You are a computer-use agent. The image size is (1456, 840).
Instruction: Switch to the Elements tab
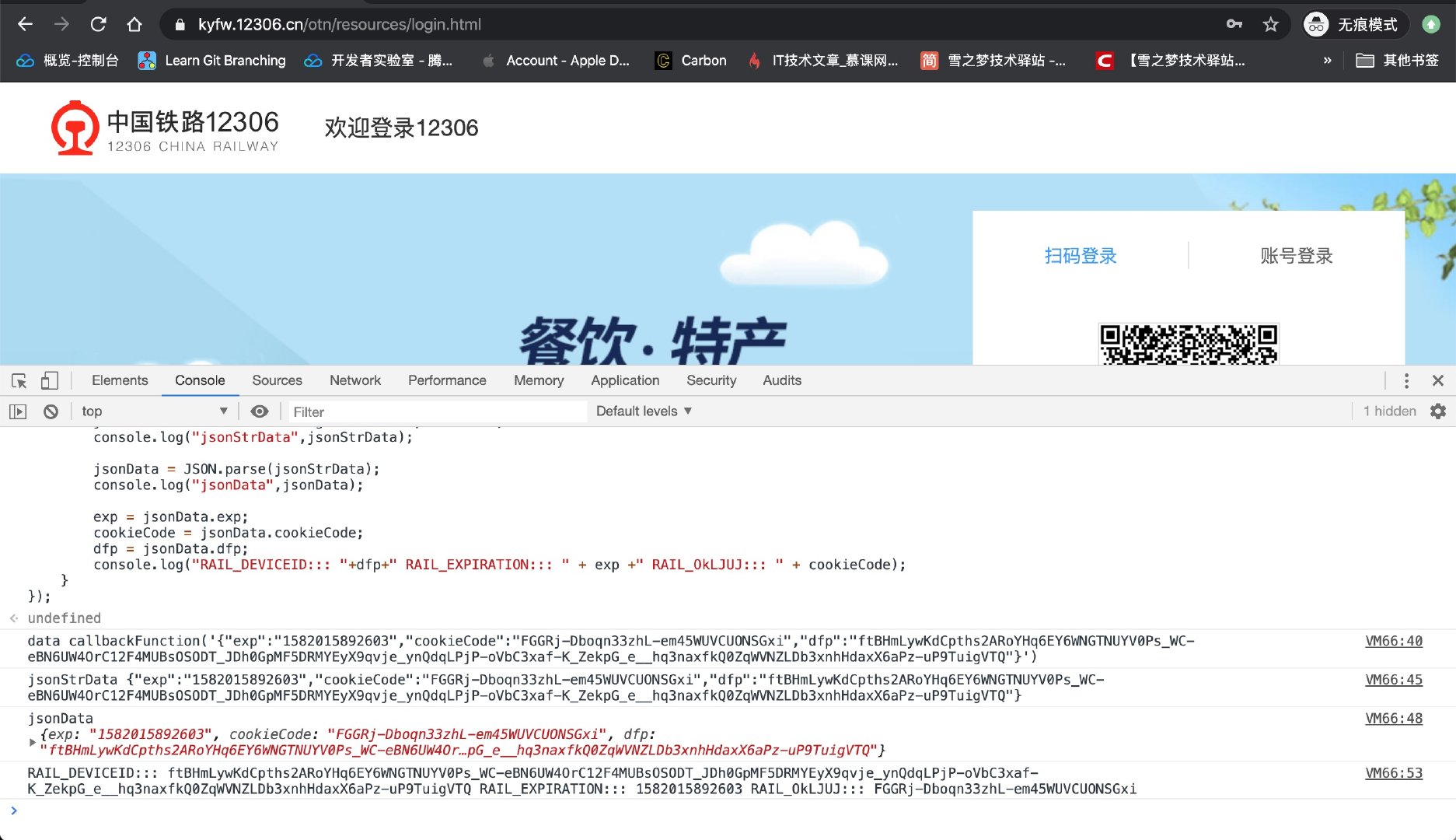click(x=120, y=380)
